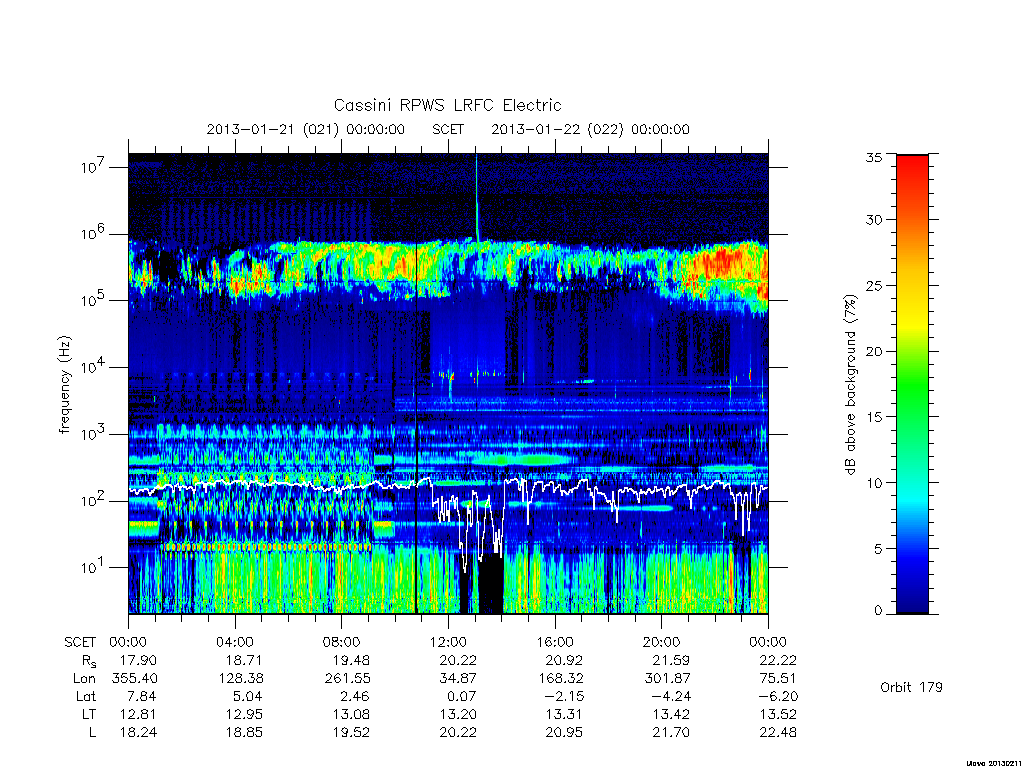Click the LT row label below the plot

(x=89, y=714)
